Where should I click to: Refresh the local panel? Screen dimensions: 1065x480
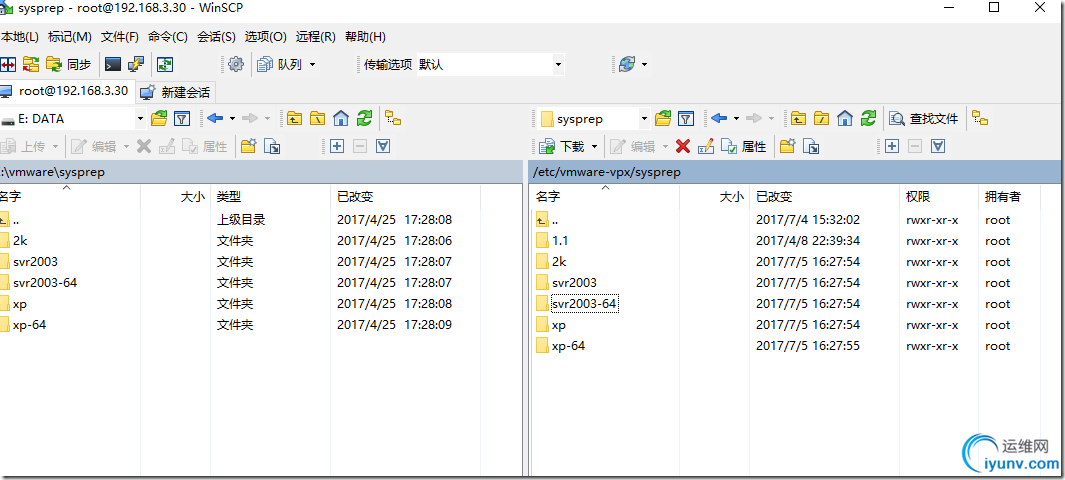pos(365,119)
